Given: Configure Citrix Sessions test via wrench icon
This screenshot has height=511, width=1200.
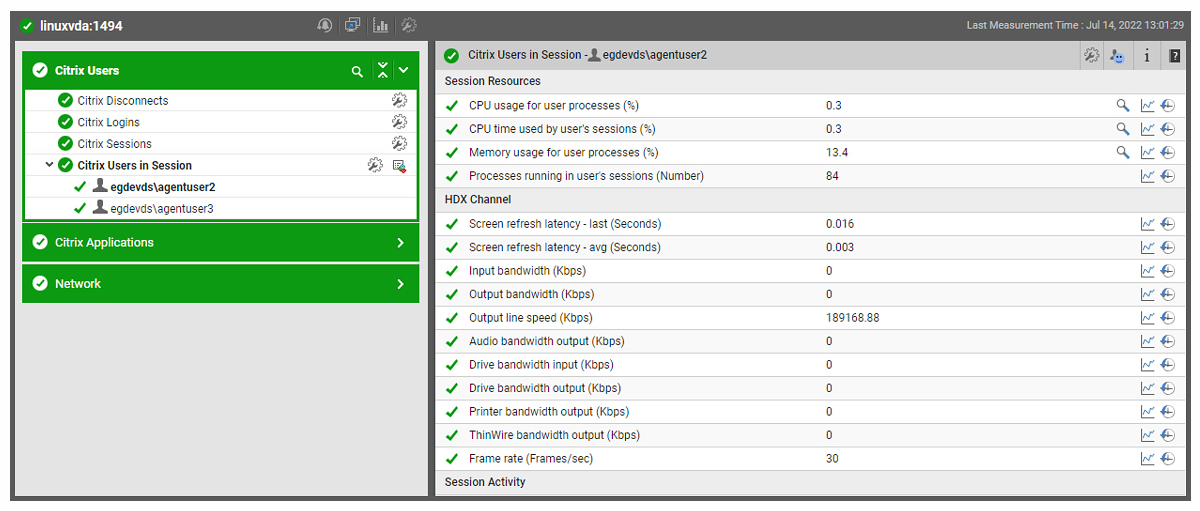Looking at the screenshot, I should pyautogui.click(x=399, y=144).
